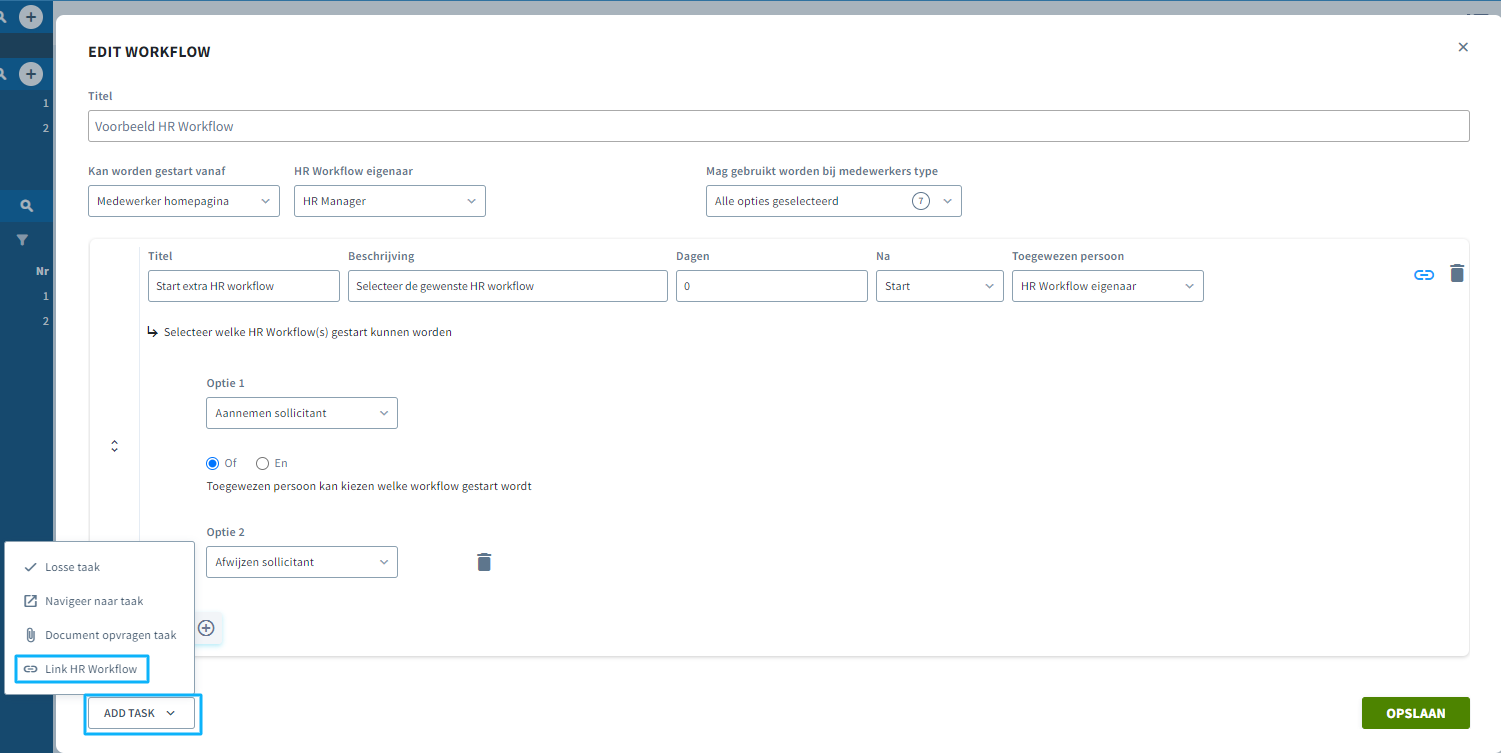Select the En radio button

click(263, 463)
